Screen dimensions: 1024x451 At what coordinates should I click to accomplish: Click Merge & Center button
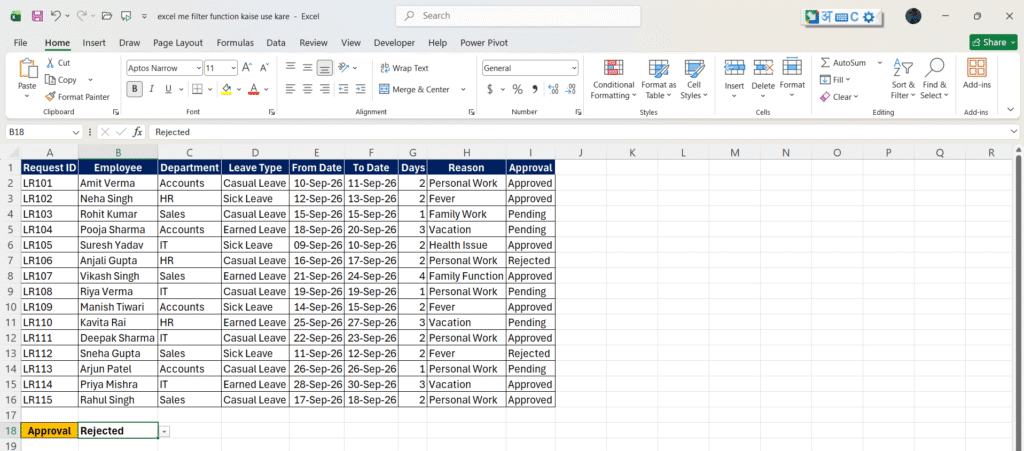[415, 89]
